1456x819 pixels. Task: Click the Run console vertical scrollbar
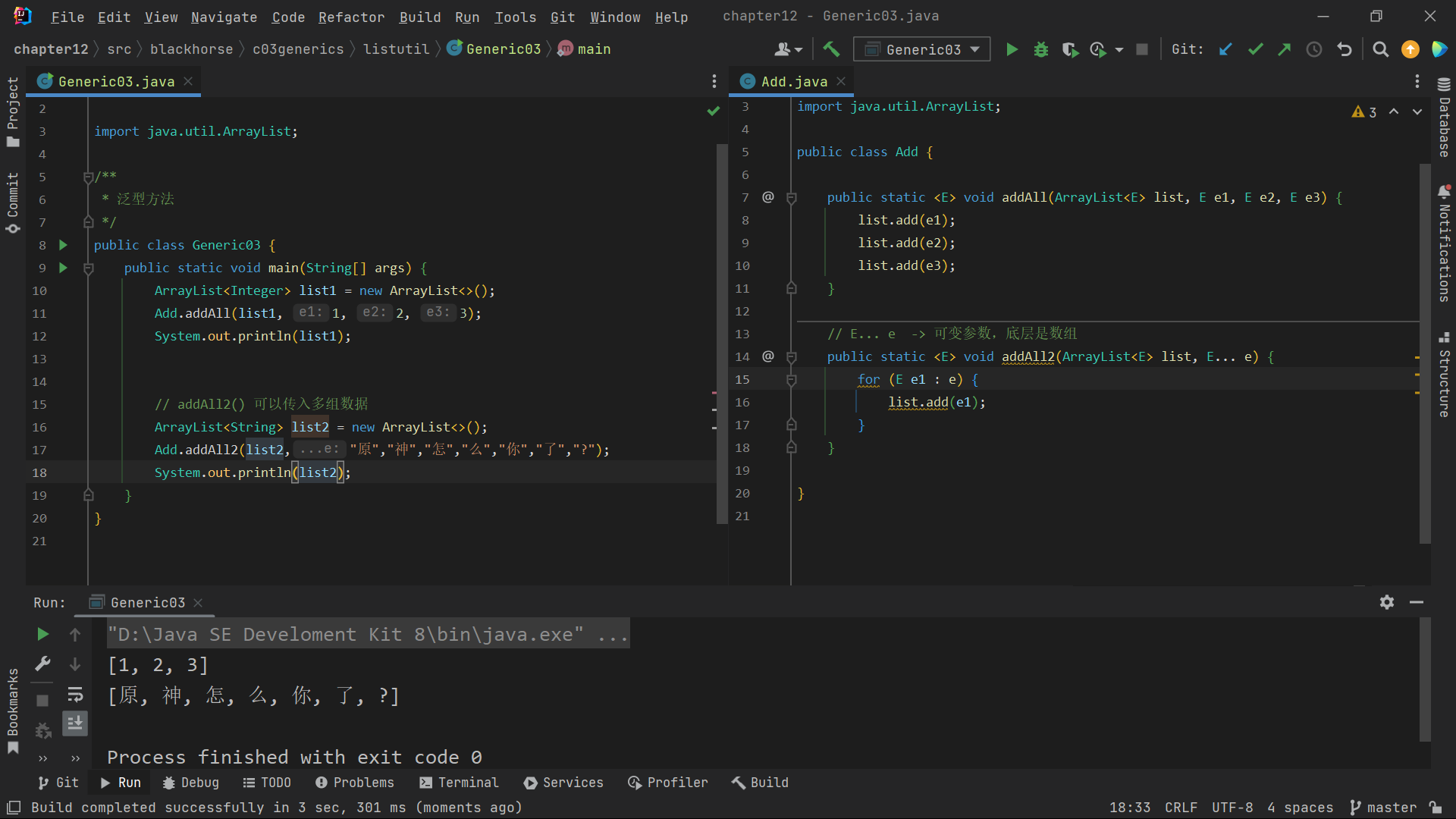(x=1425, y=679)
